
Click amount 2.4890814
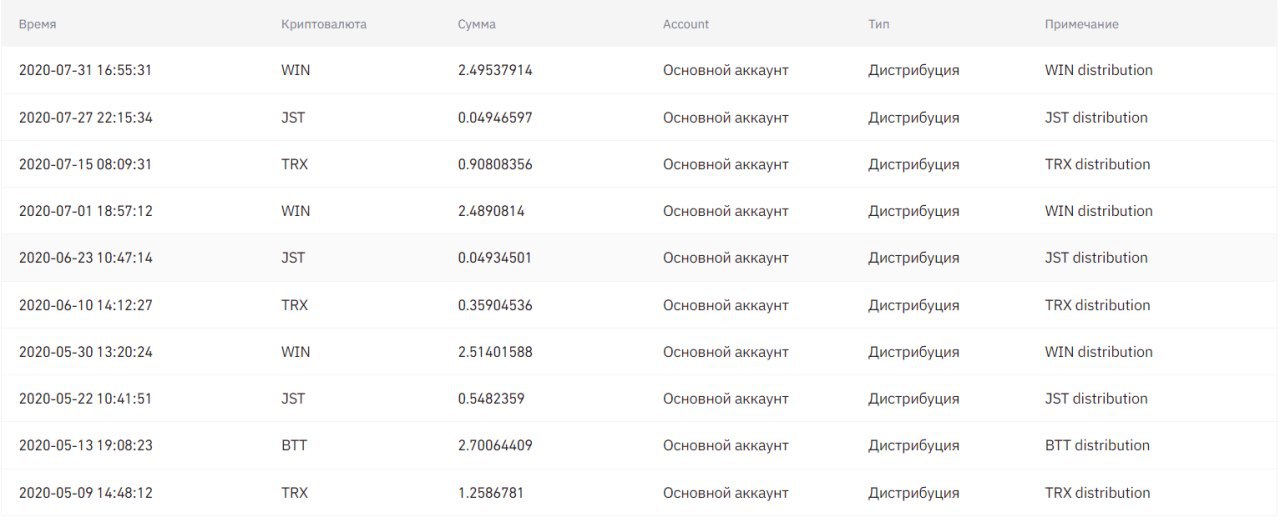pyautogui.click(x=491, y=211)
